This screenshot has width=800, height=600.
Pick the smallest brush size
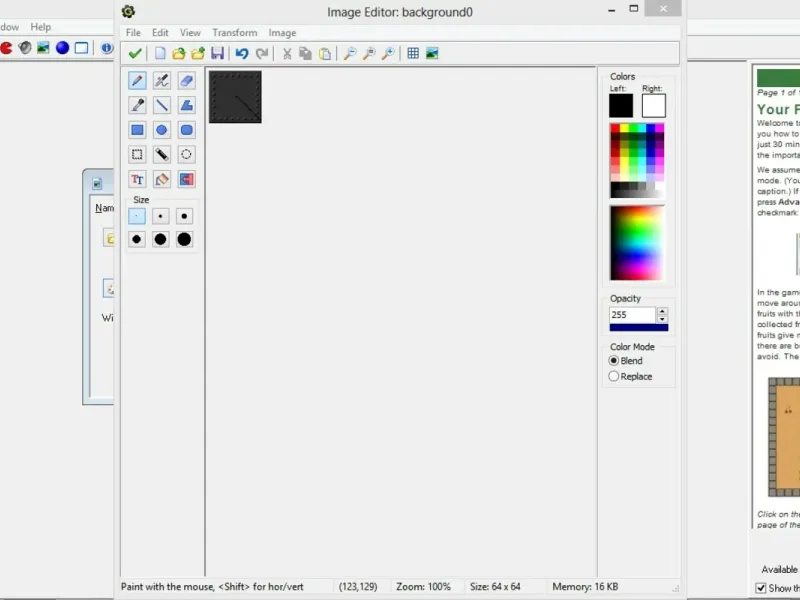tap(137, 216)
